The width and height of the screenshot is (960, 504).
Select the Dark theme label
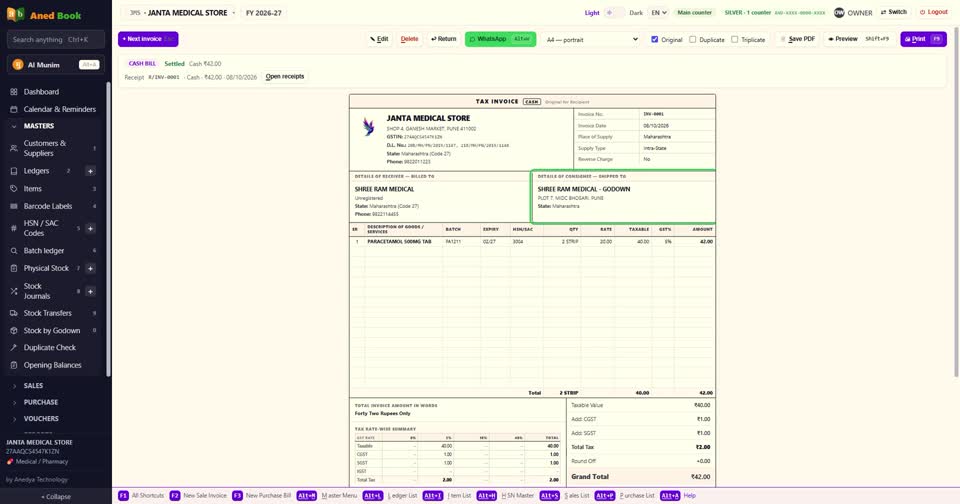tap(636, 12)
